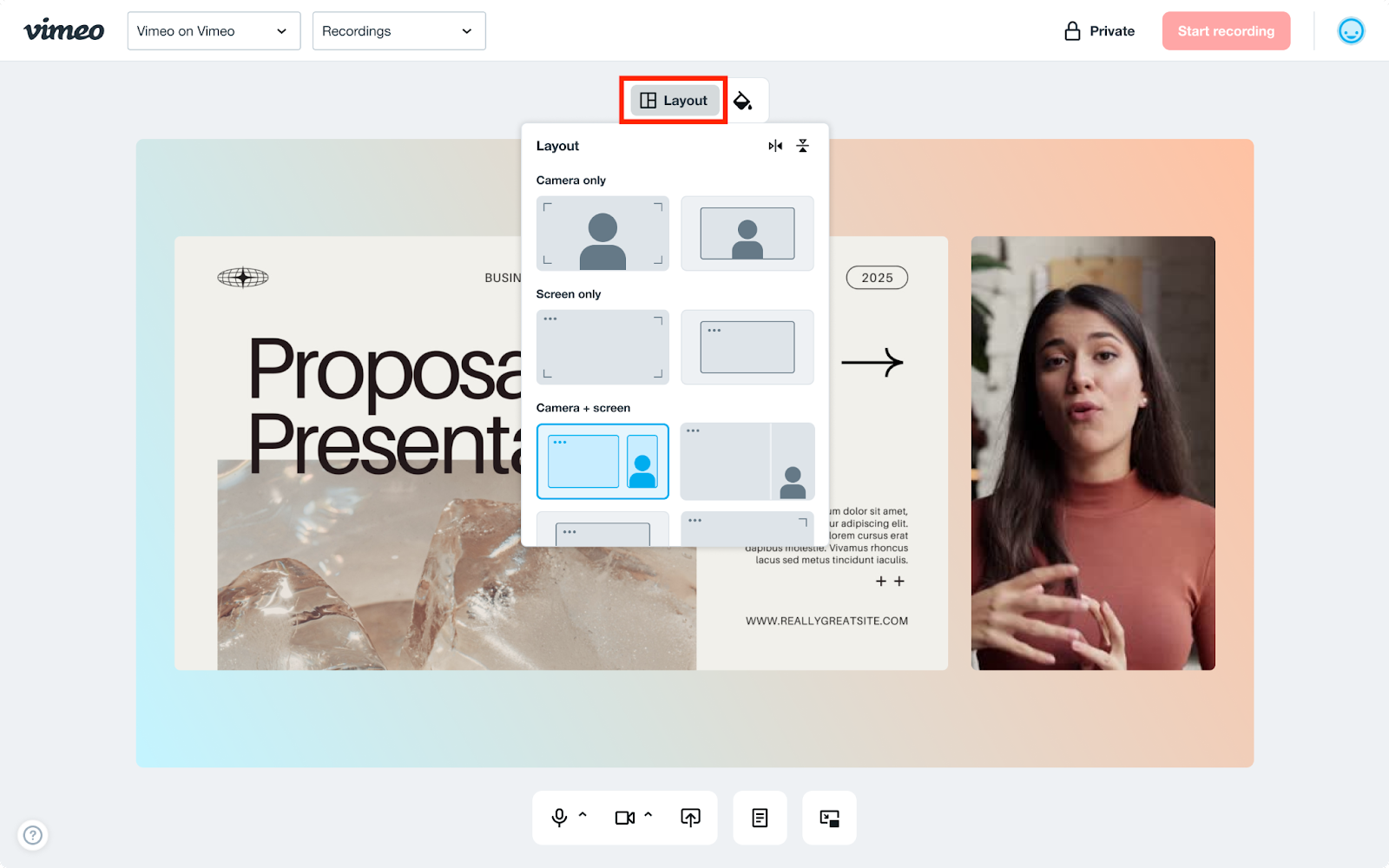
Task: Mute the microphone
Action: pyautogui.click(x=560, y=818)
